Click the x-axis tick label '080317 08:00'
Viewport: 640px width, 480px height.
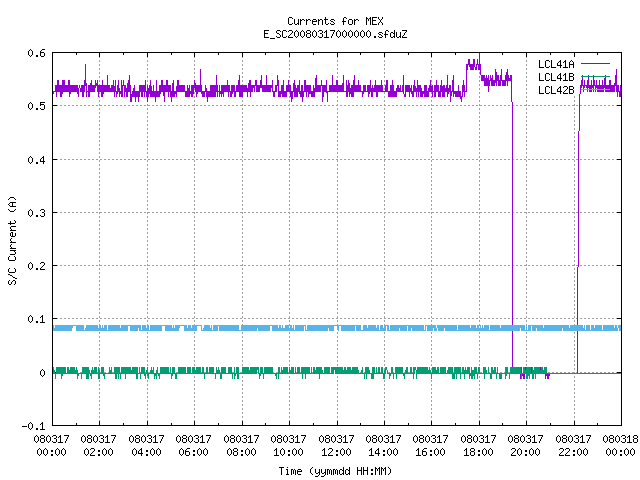pyautogui.click(x=241, y=446)
